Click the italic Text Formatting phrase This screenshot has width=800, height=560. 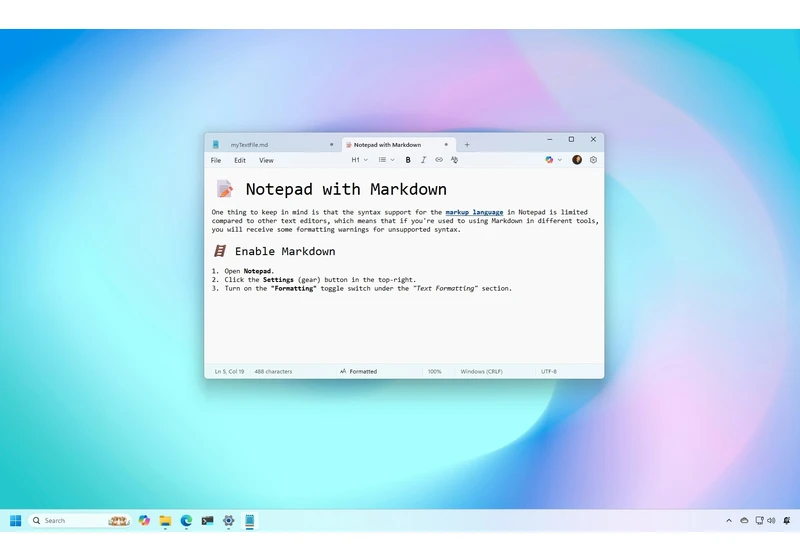pos(445,289)
